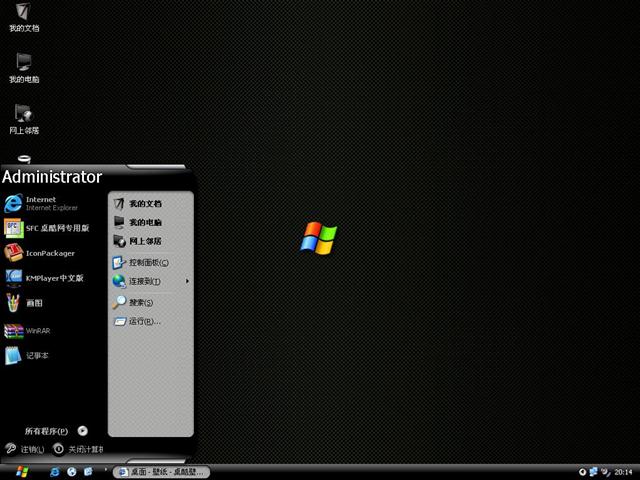640x480 pixels.
Task: Select 网上邻居 desktop icon
Action: click(x=24, y=119)
